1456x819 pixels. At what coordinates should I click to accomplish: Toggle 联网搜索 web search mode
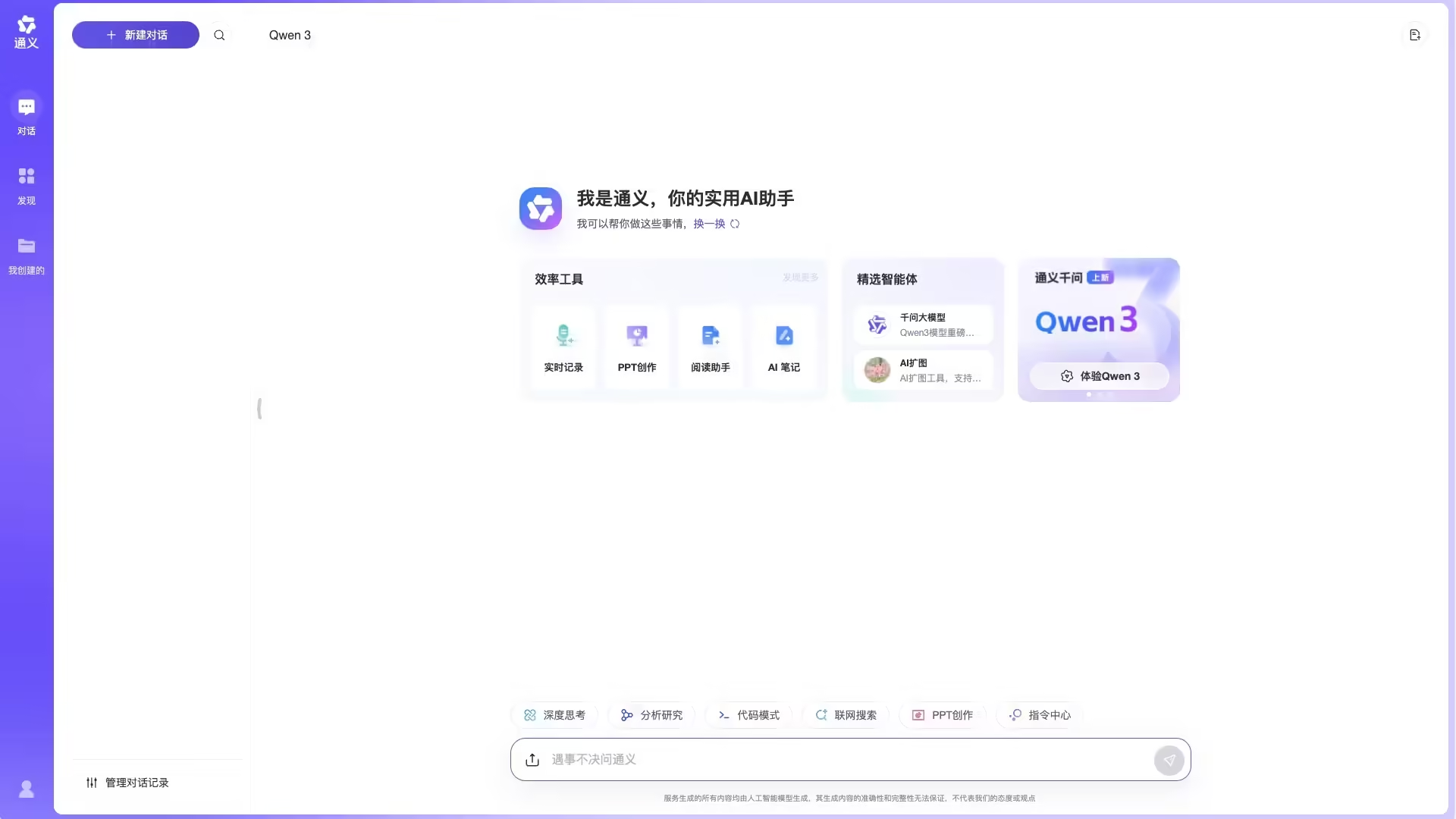click(x=846, y=715)
